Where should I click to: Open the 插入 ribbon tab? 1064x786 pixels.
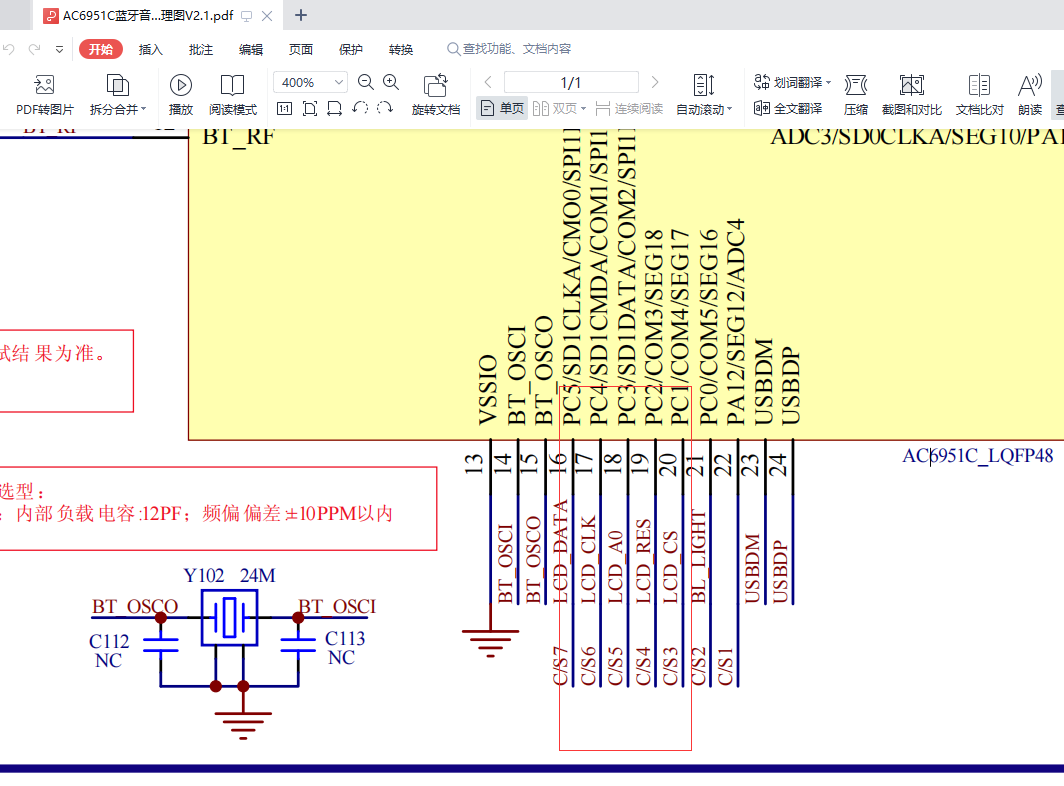pos(151,49)
